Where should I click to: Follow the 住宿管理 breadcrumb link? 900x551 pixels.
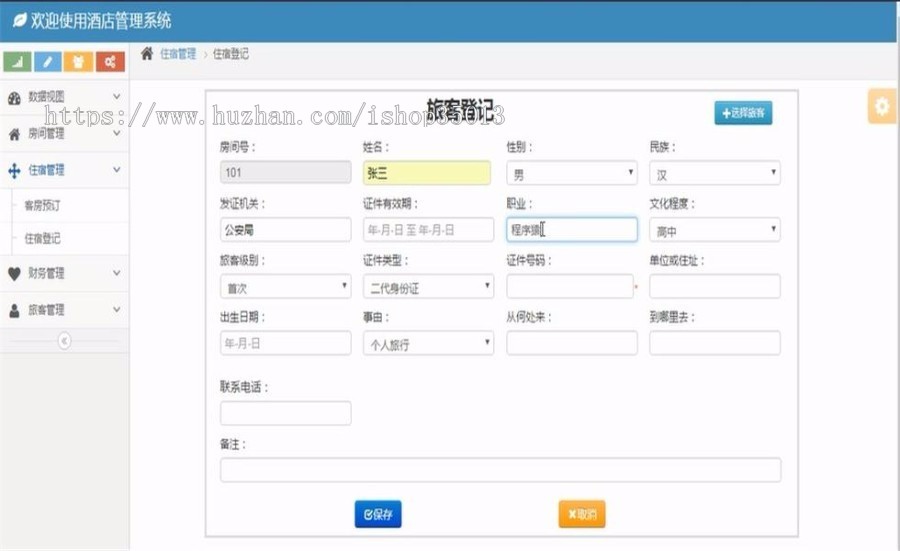tap(178, 54)
